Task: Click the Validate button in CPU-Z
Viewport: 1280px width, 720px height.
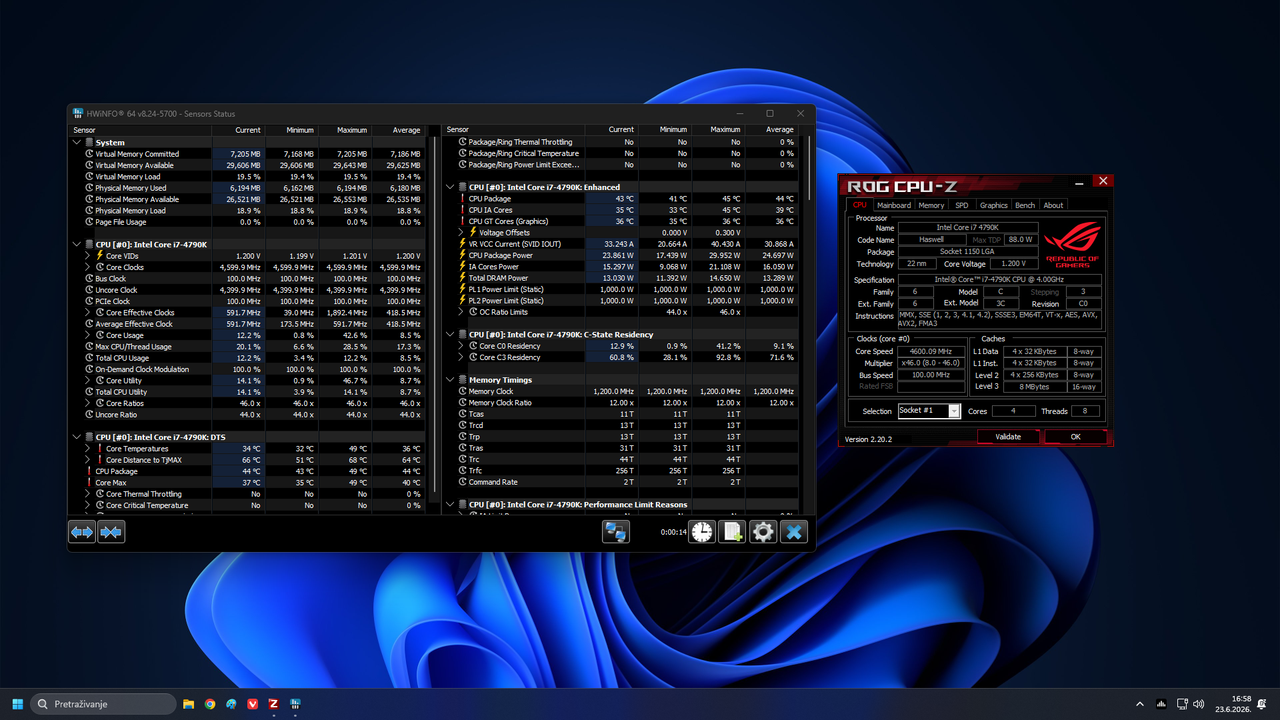Action: 1008,437
